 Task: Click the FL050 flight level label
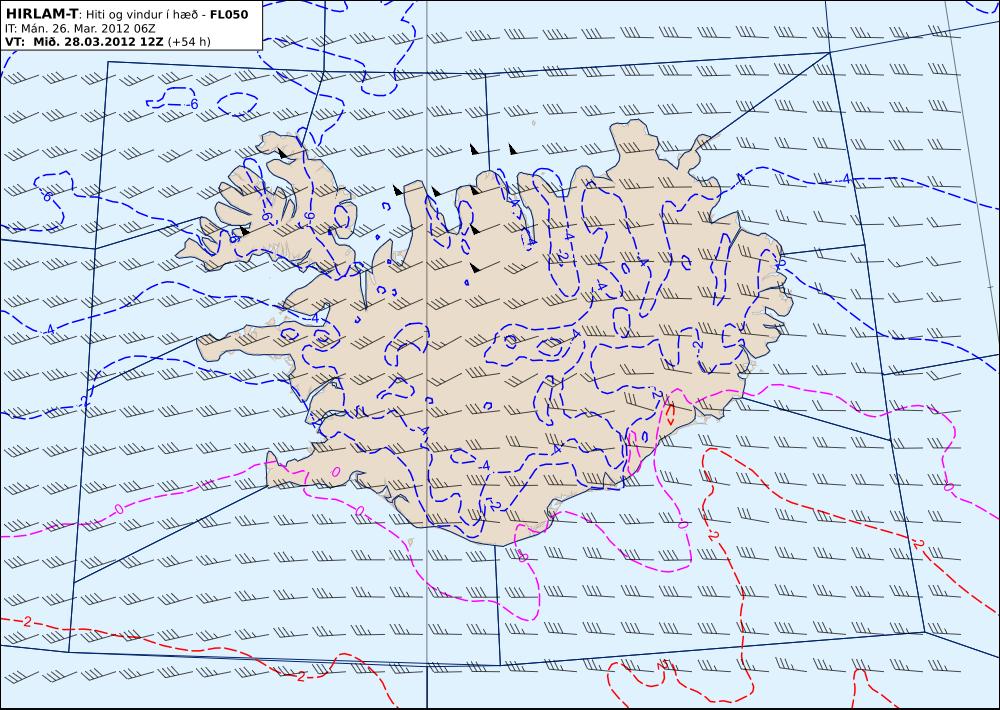coord(229,14)
